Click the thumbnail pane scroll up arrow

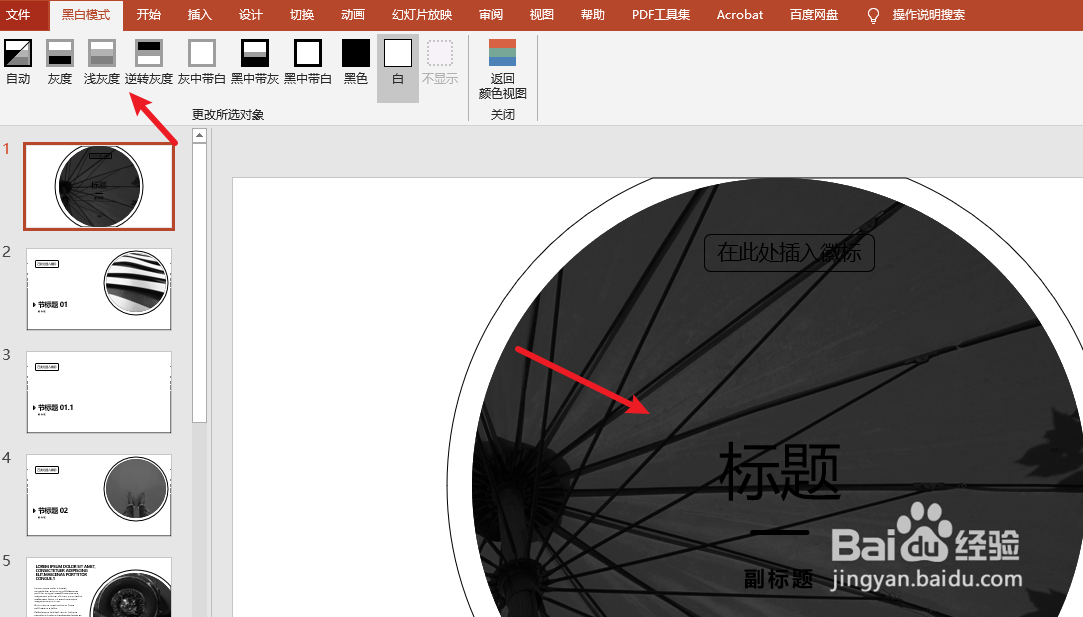pos(200,135)
